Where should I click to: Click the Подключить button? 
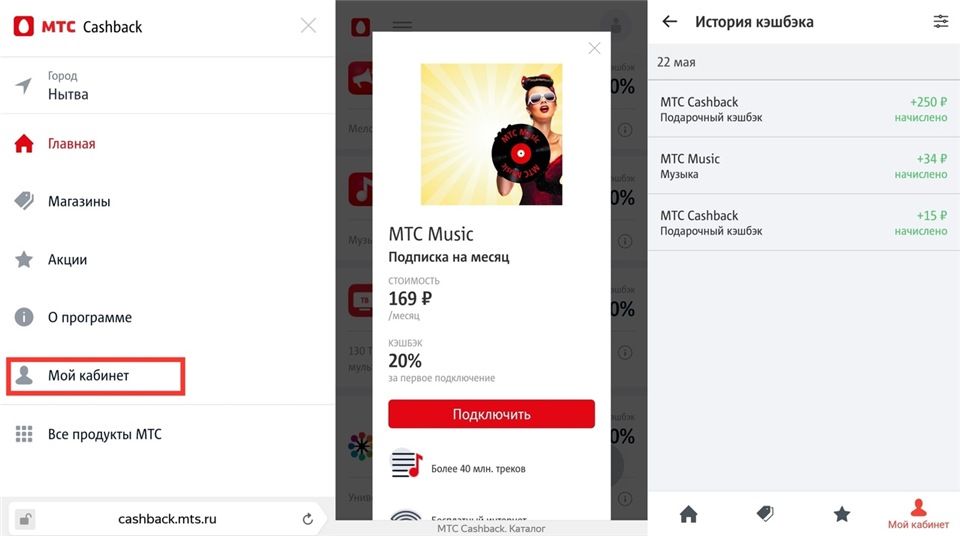[491, 414]
